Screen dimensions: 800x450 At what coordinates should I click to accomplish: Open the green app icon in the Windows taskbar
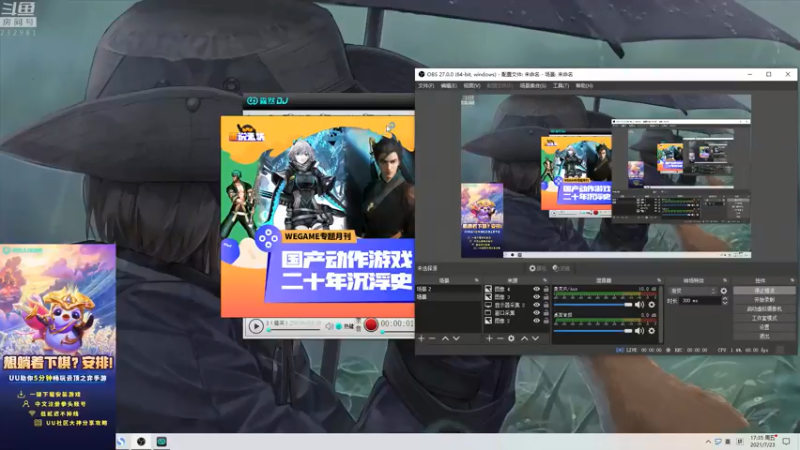pos(162,441)
